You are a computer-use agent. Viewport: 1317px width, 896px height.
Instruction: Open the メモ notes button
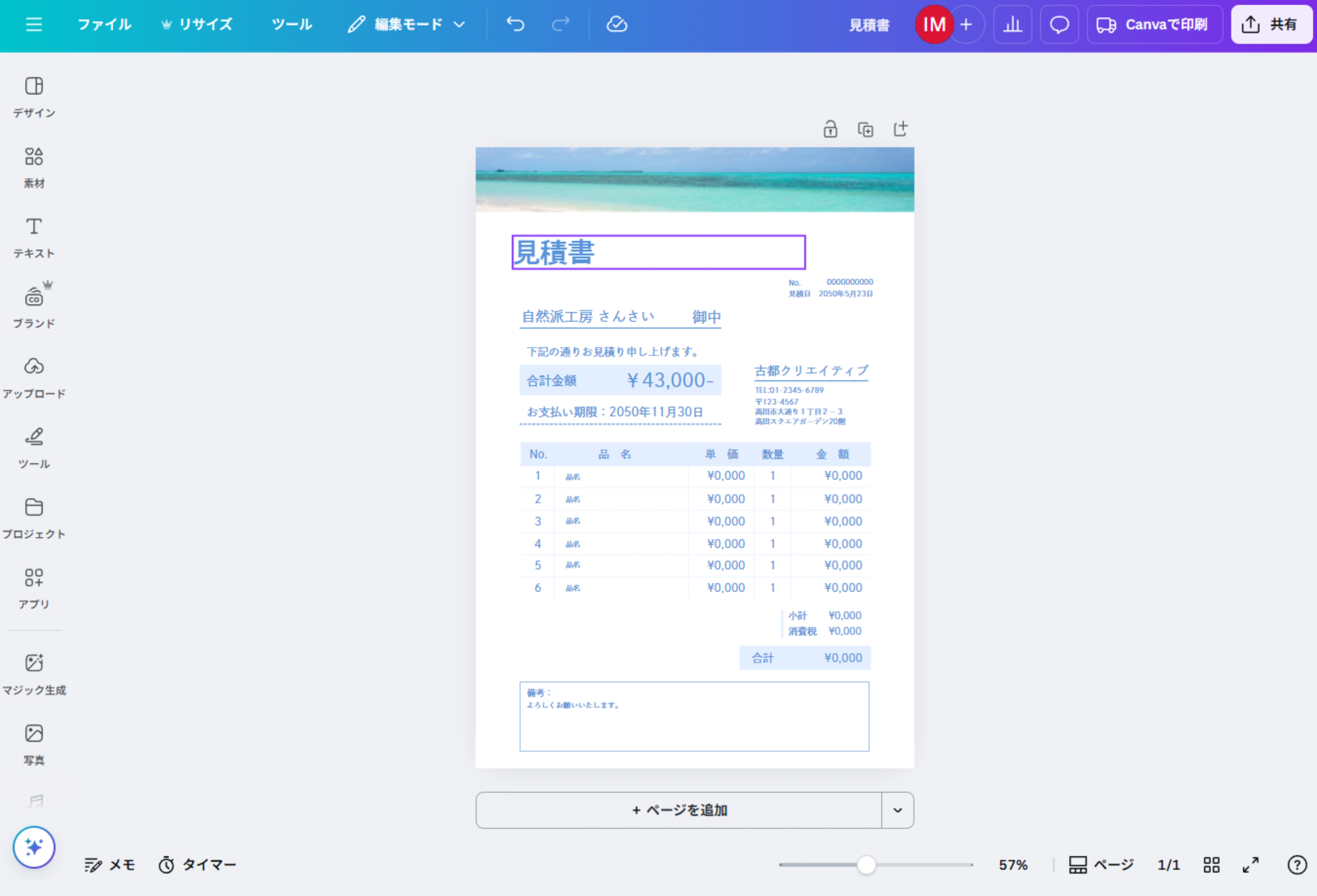109,865
